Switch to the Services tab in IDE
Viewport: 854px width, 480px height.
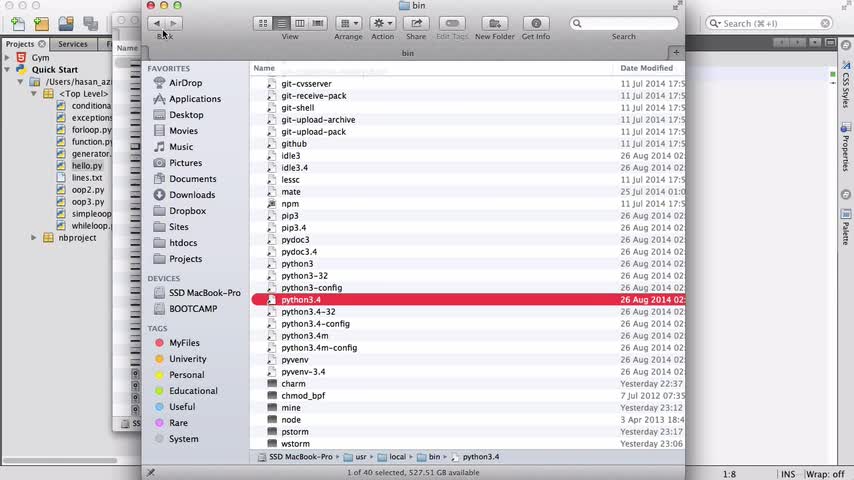[x=73, y=44]
